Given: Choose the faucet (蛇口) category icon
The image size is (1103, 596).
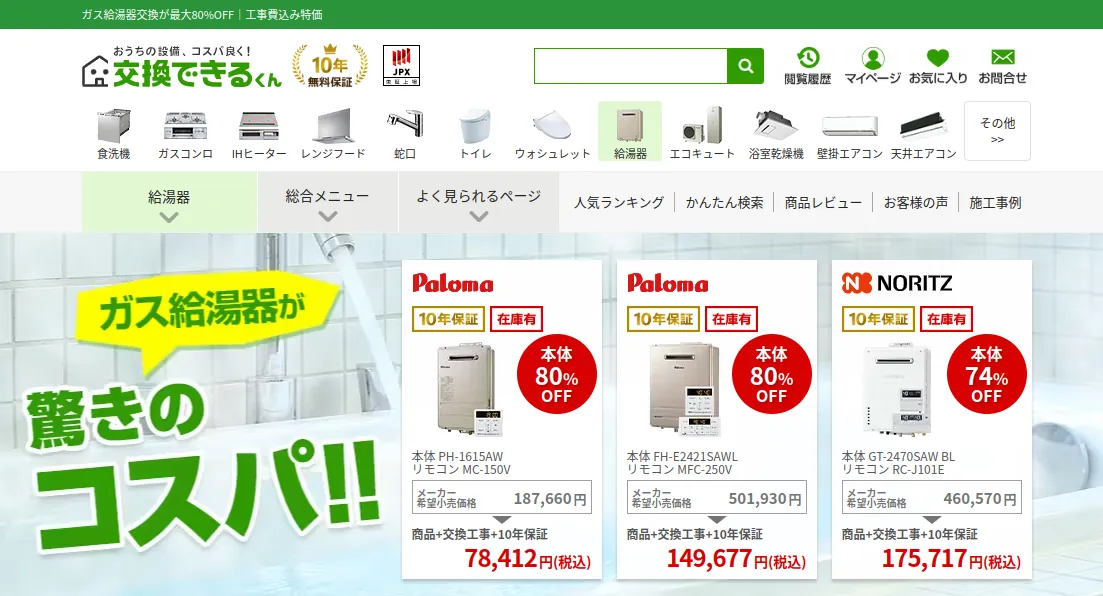Looking at the screenshot, I should click(404, 132).
